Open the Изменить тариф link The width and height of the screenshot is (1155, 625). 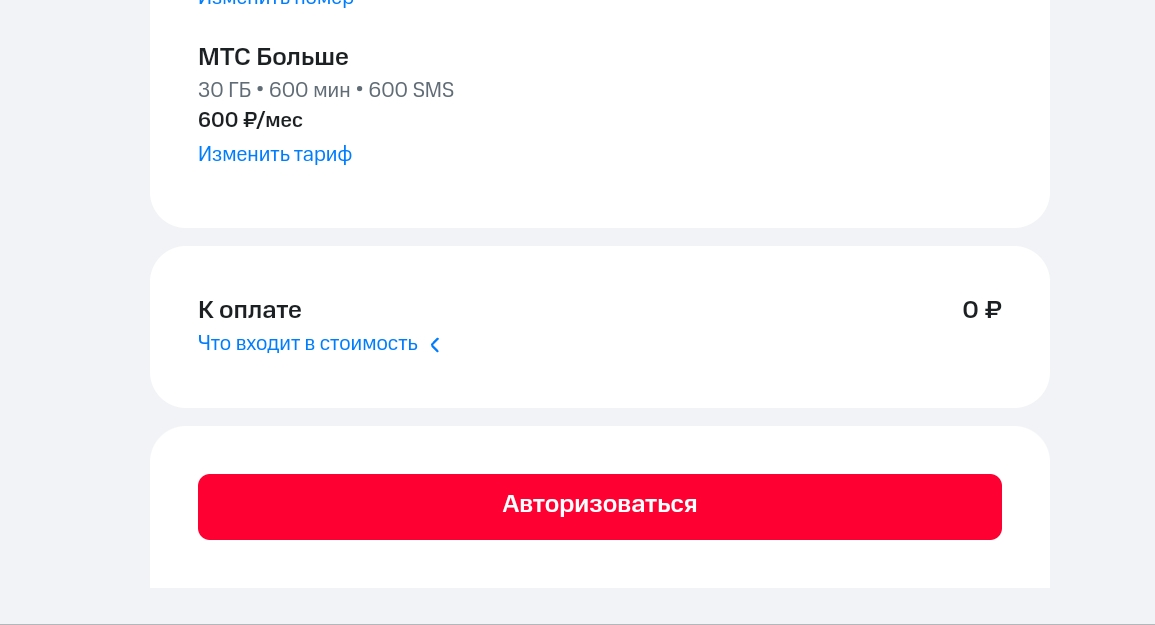[275, 154]
